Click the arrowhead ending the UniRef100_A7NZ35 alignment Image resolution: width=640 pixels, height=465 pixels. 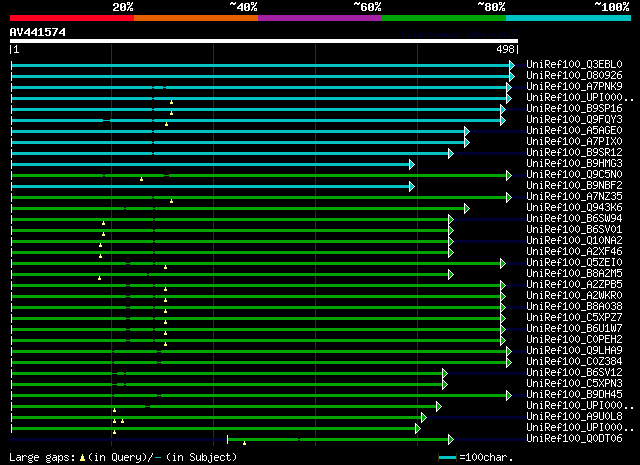[509, 198]
